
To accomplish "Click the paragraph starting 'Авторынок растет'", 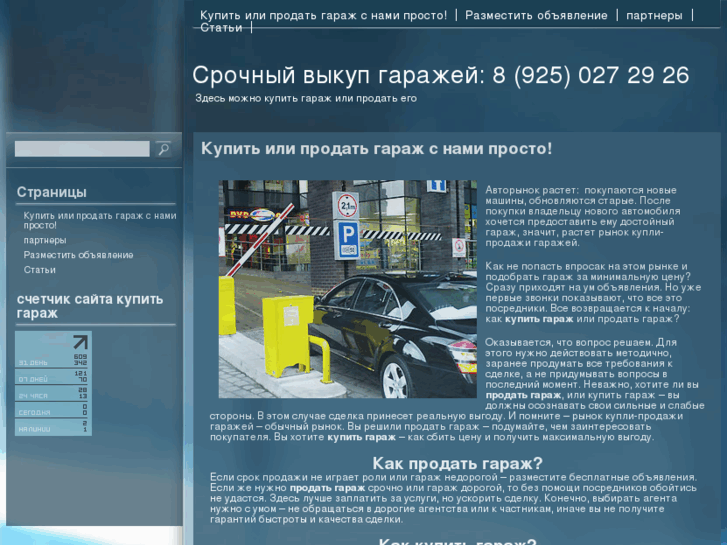I will coord(583,217).
